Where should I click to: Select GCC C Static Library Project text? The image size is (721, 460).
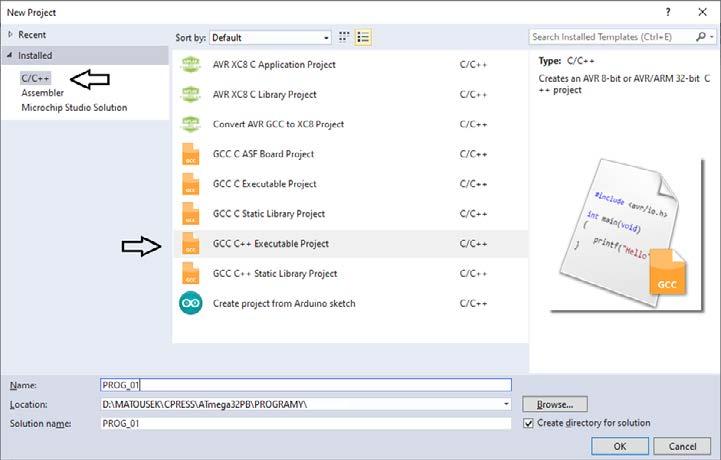269,214
